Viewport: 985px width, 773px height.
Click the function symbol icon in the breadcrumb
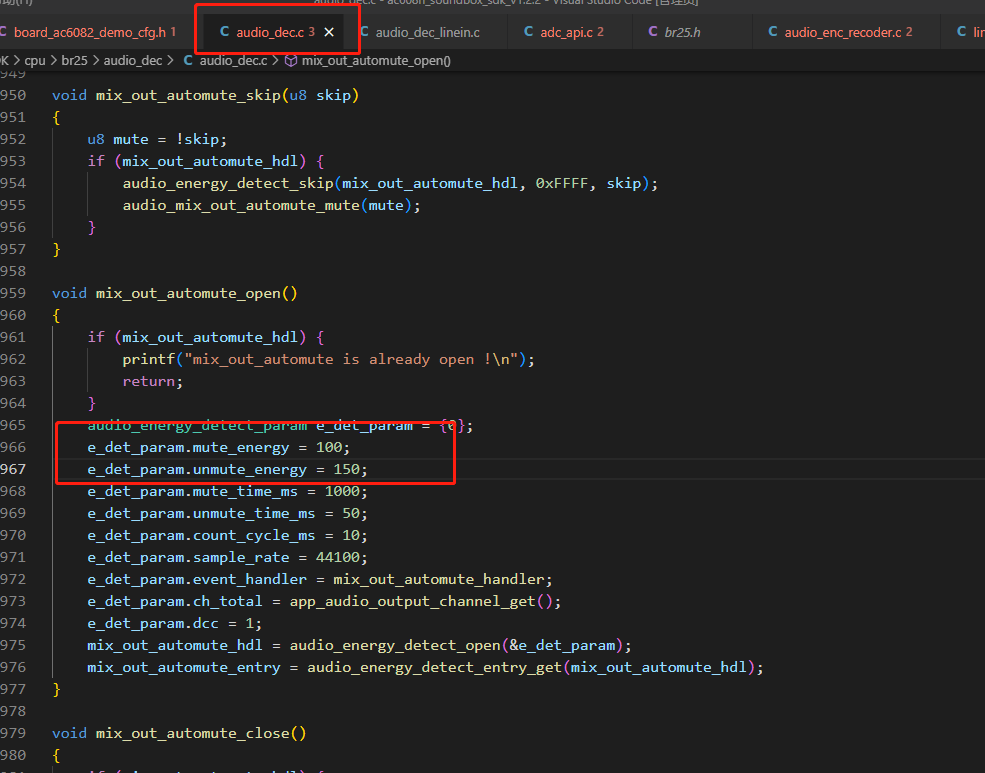pyautogui.click(x=291, y=60)
